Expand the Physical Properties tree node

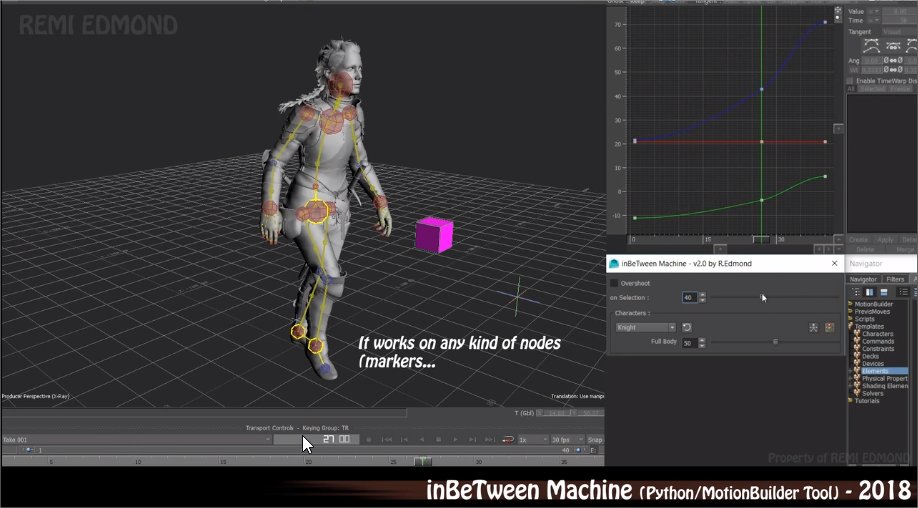click(x=851, y=379)
